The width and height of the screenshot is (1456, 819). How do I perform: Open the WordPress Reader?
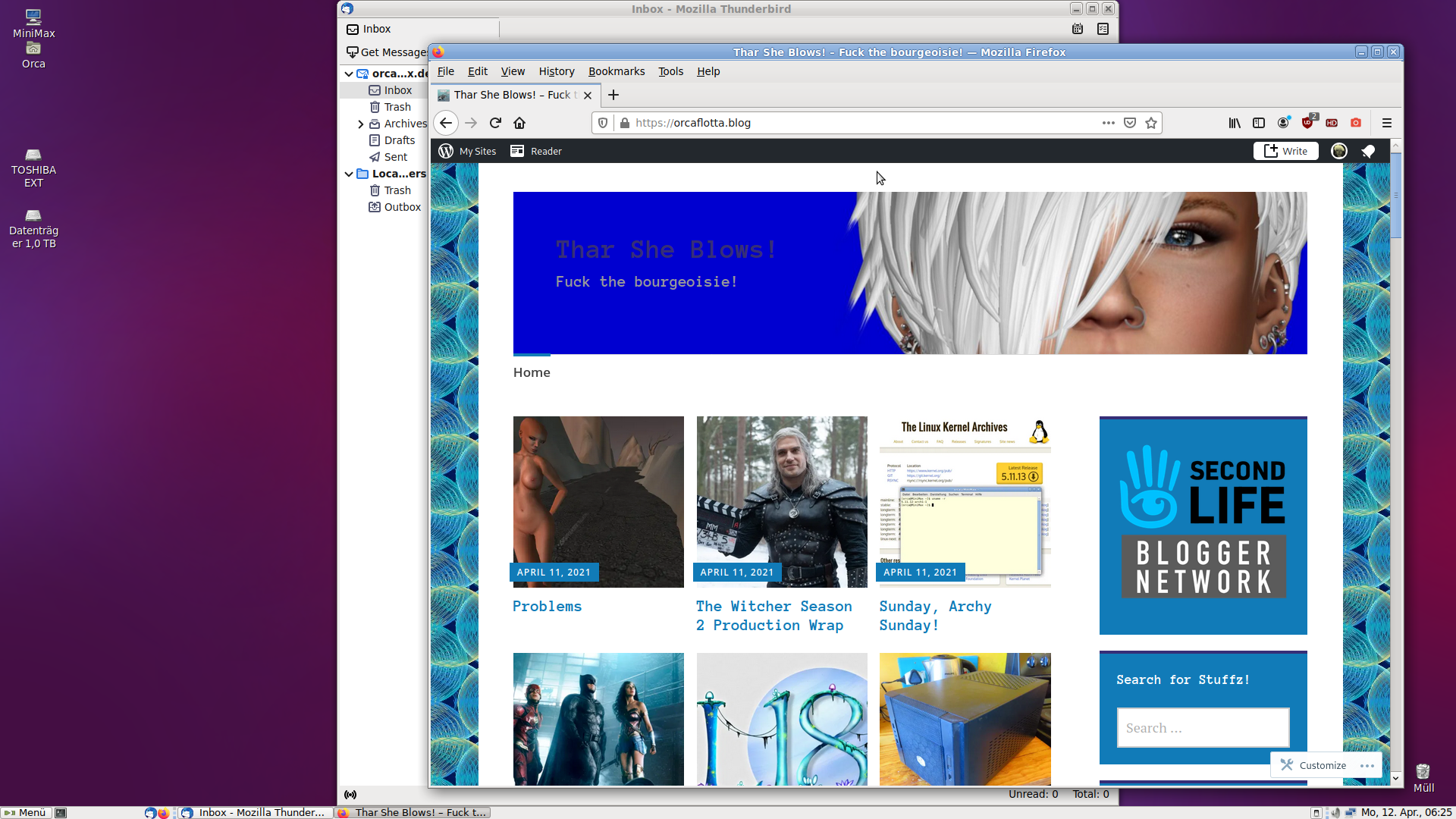tap(536, 151)
